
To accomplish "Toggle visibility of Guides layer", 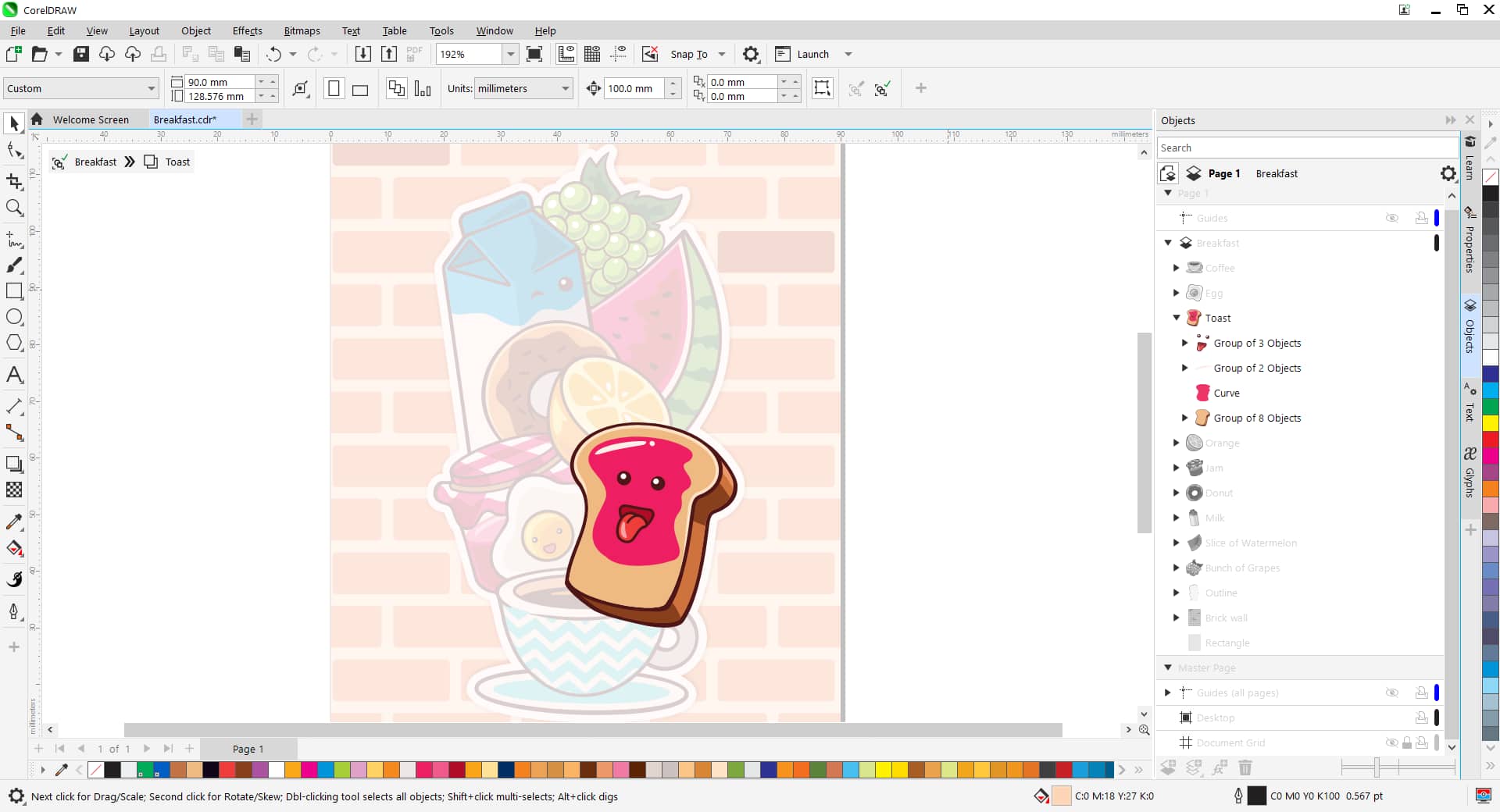I will pos(1392,218).
